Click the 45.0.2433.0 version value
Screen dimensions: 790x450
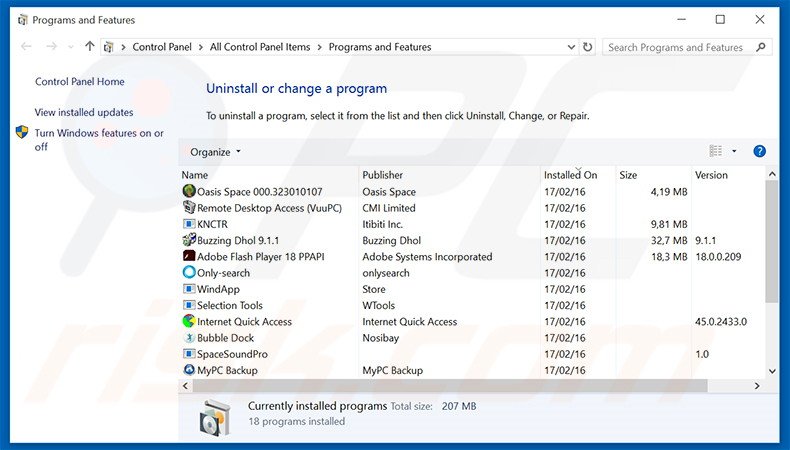click(721, 322)
